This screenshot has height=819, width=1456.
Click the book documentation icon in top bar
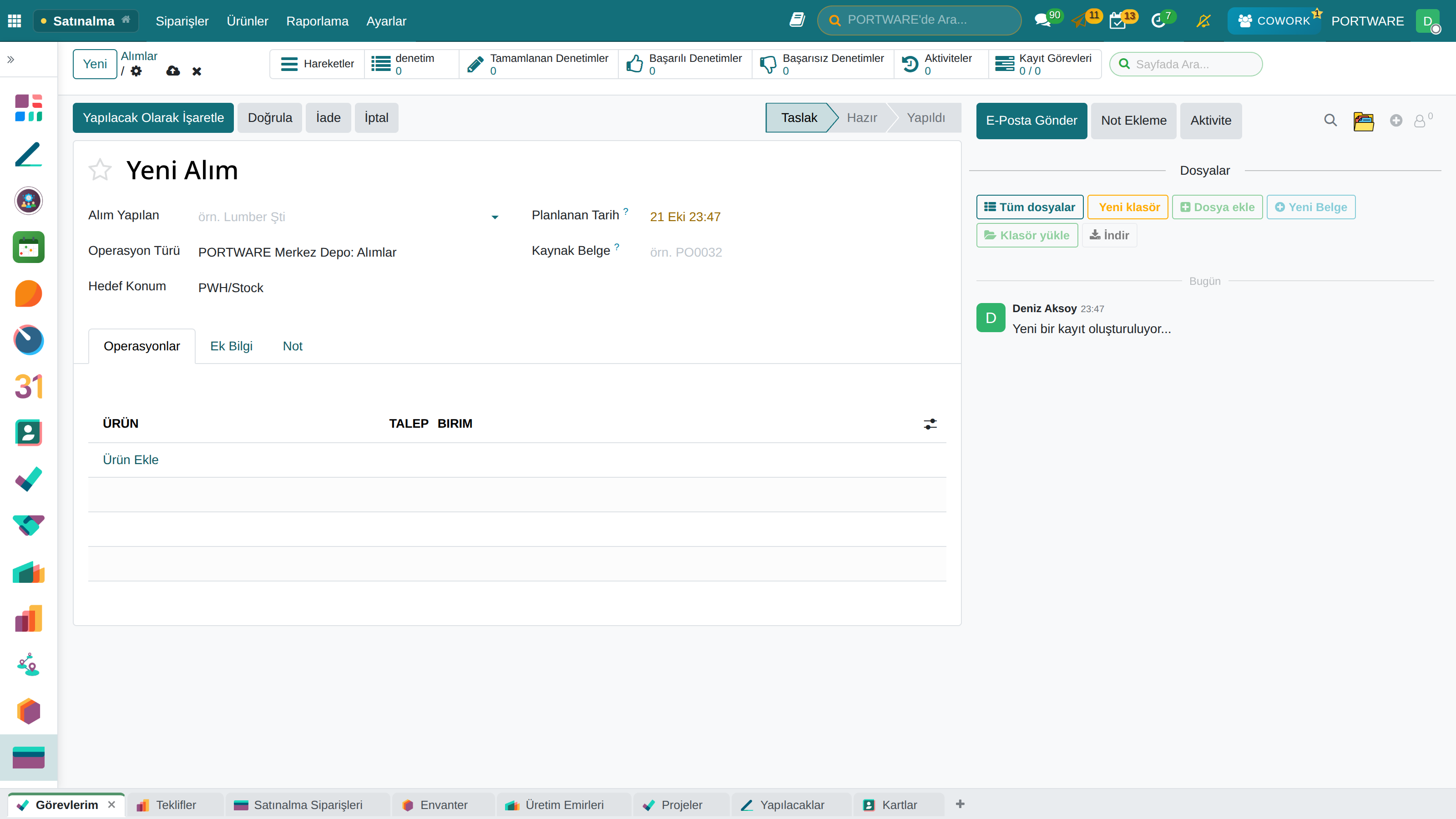pos(797,20)
